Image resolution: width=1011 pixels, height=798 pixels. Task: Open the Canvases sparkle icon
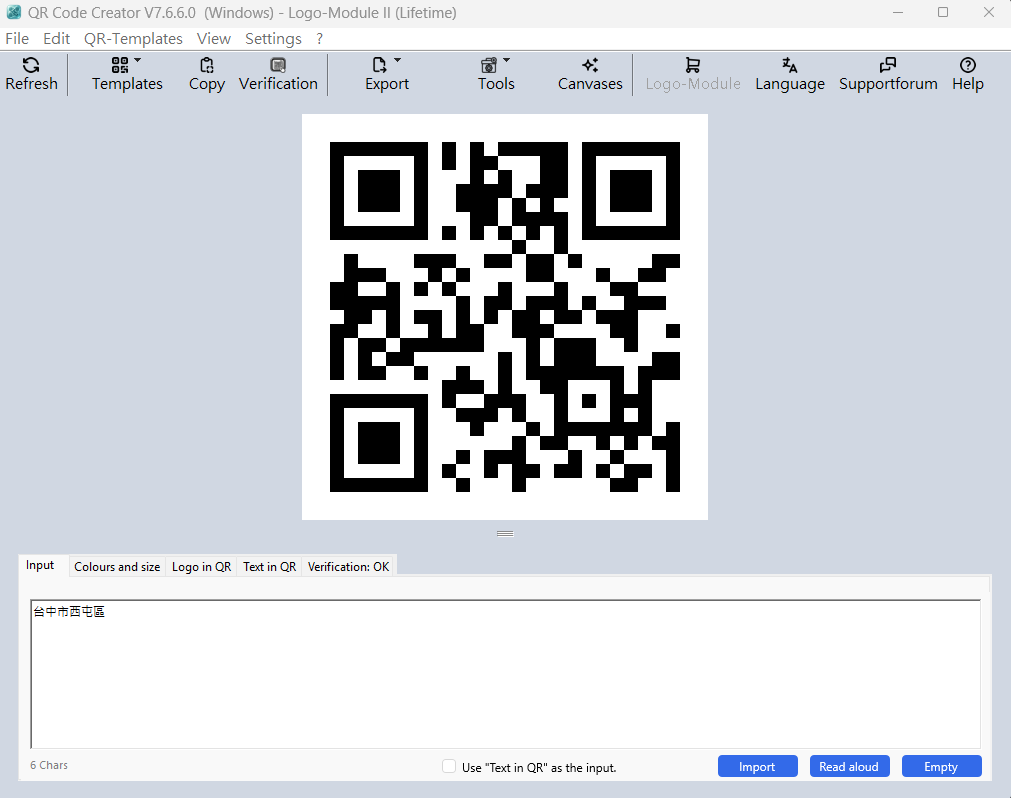pyautogui.click(x=590, y=65)
